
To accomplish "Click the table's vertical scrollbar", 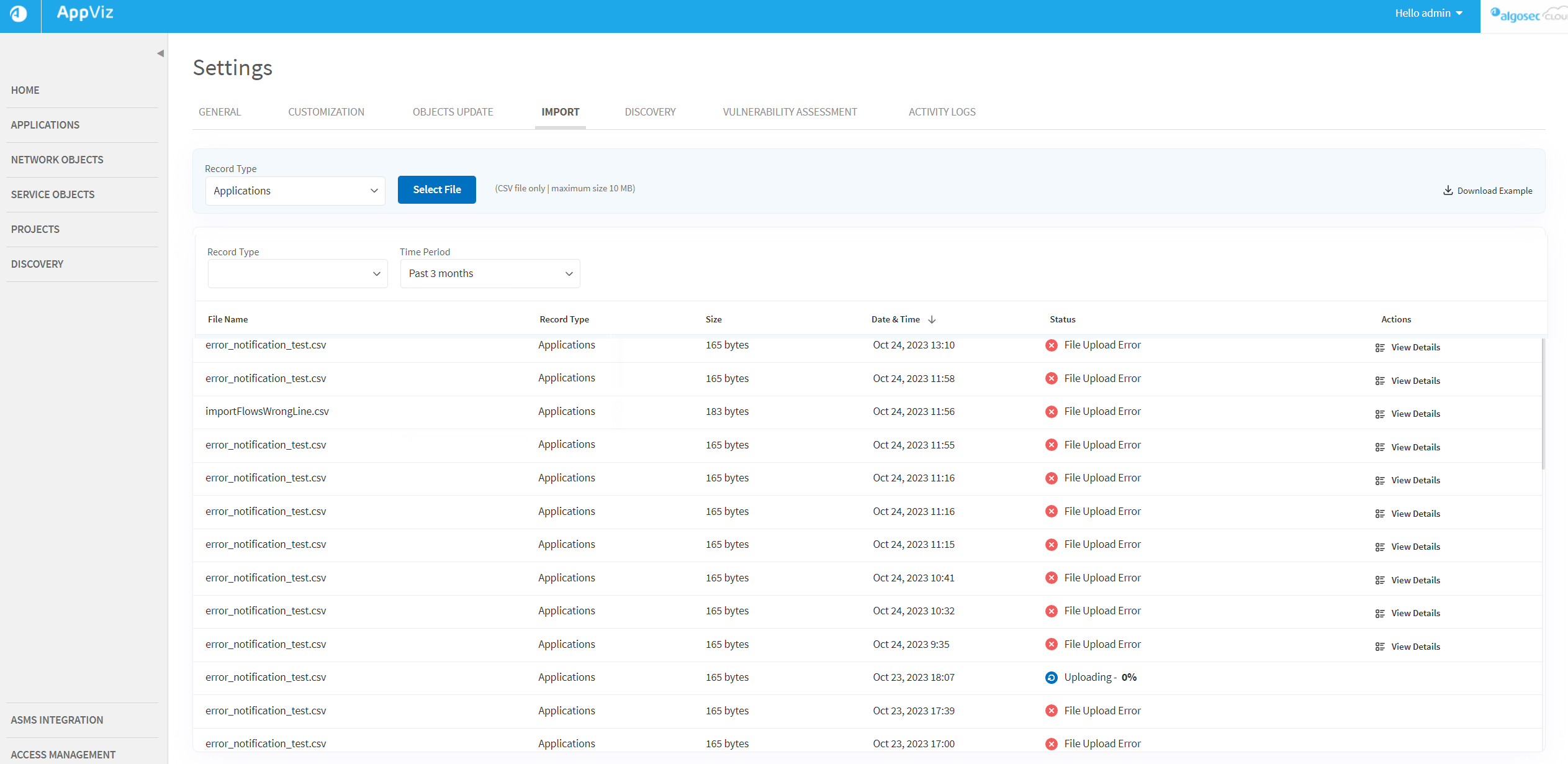I will 1543,404.
